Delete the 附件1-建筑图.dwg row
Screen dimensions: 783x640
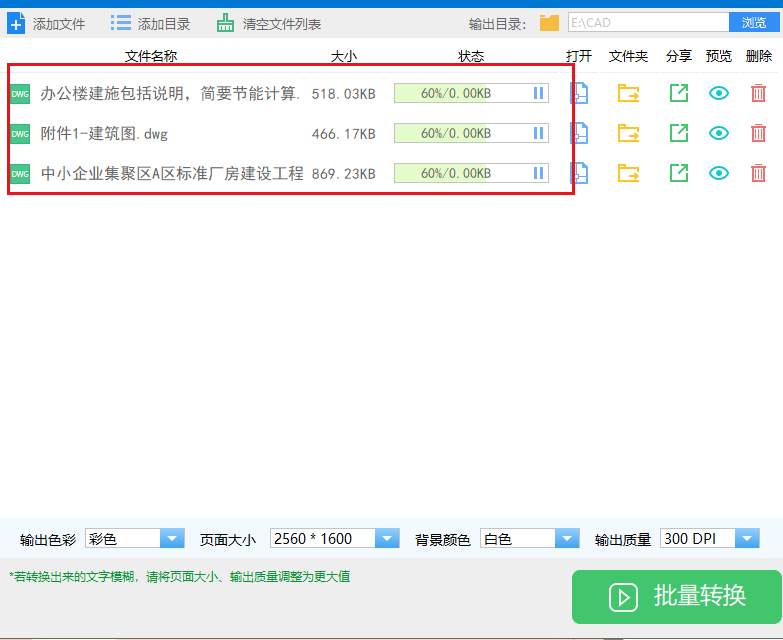758,133
